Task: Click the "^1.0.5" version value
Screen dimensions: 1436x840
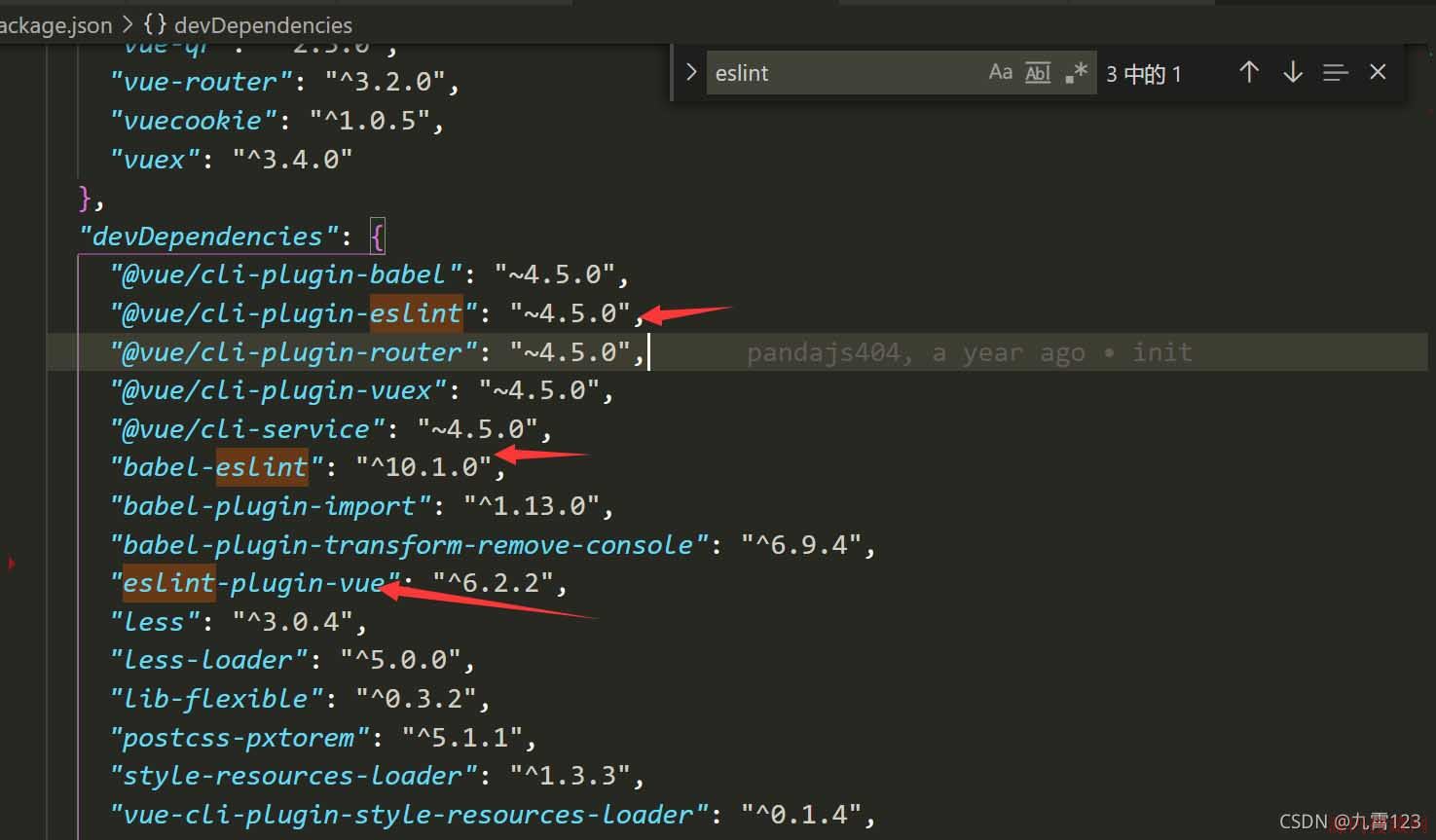Action: [369, 121]
